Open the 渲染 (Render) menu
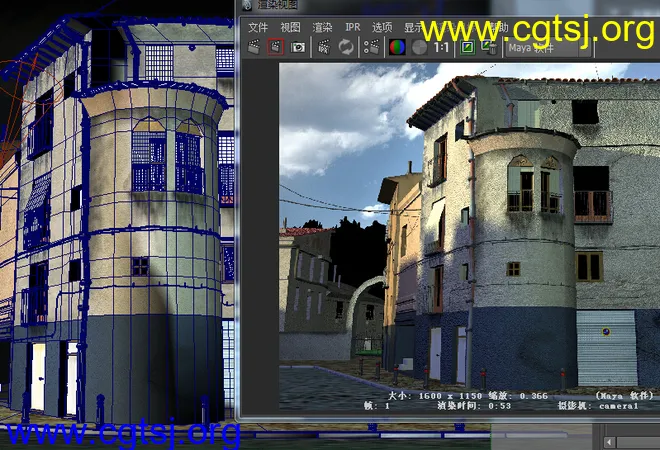The height and width of the screenshot is (450, 660). [x=322, y=28]
